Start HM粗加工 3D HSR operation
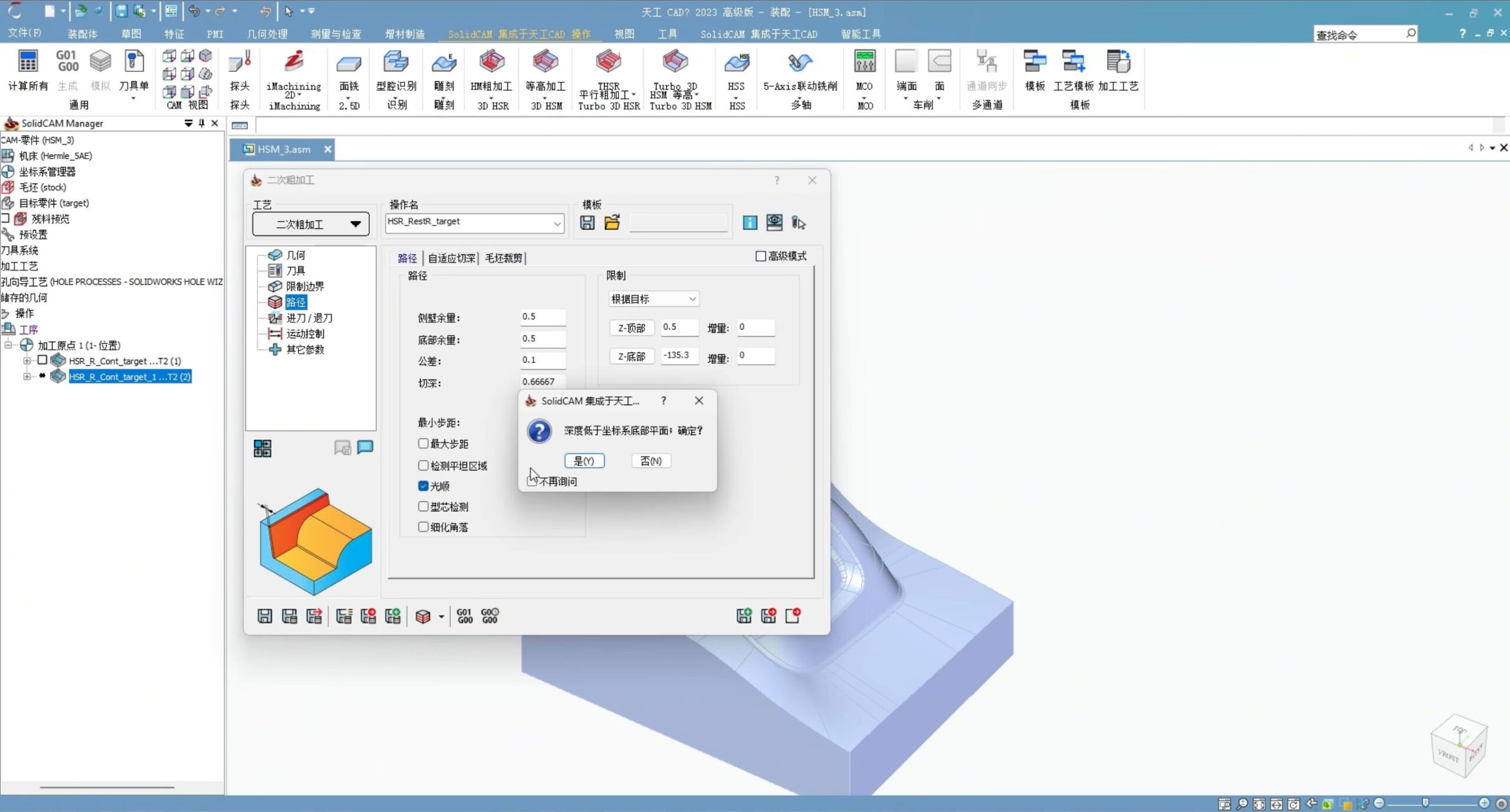The height and width of the screenshot is (812, 1510). click(x=491, y=61)
